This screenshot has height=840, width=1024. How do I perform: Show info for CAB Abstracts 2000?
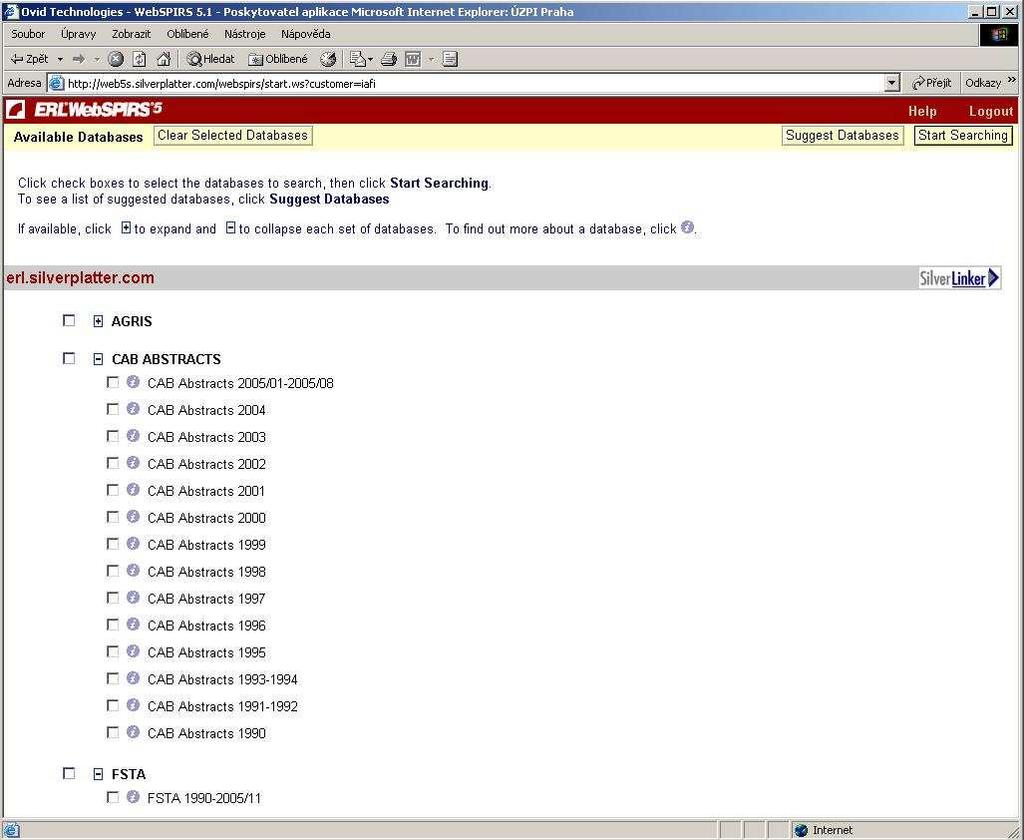(x=133, y=517)
